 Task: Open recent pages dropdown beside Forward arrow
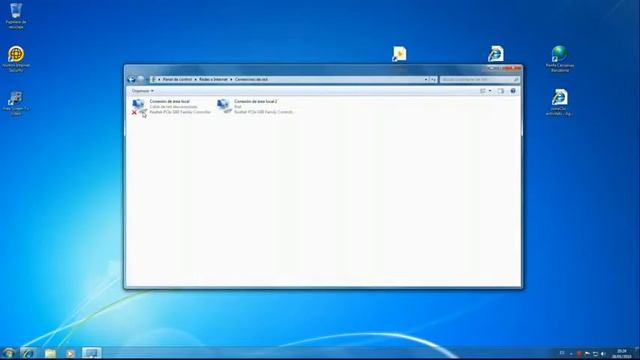147,80
